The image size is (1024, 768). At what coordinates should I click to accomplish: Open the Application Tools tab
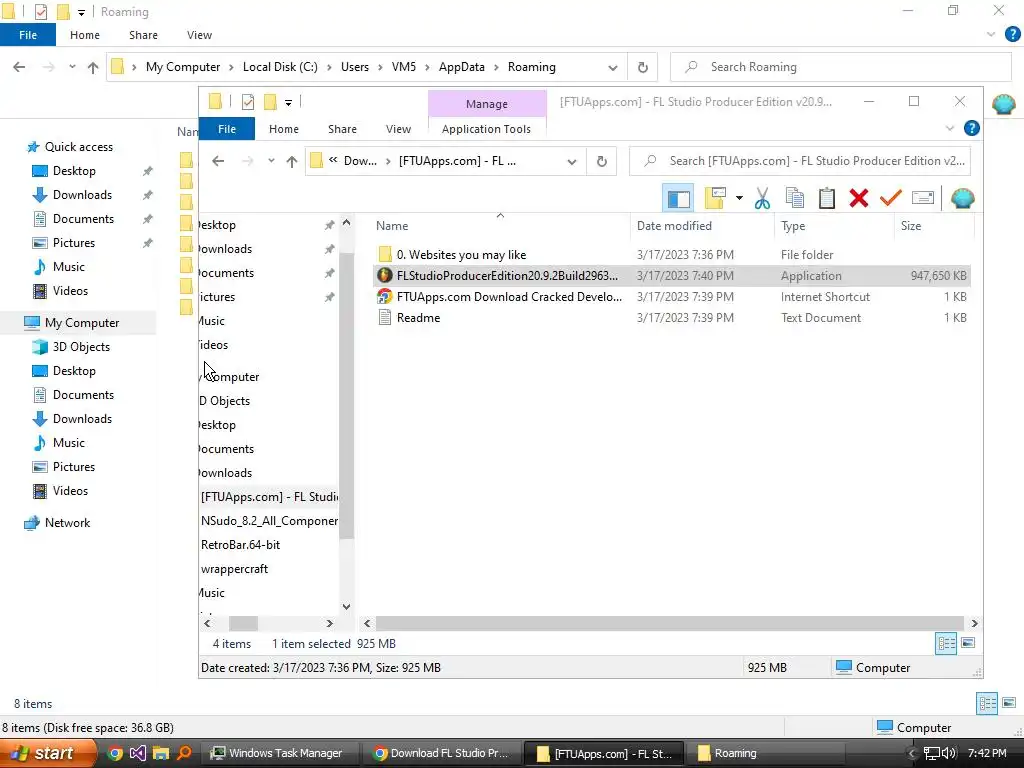click(x=486, y=129)
